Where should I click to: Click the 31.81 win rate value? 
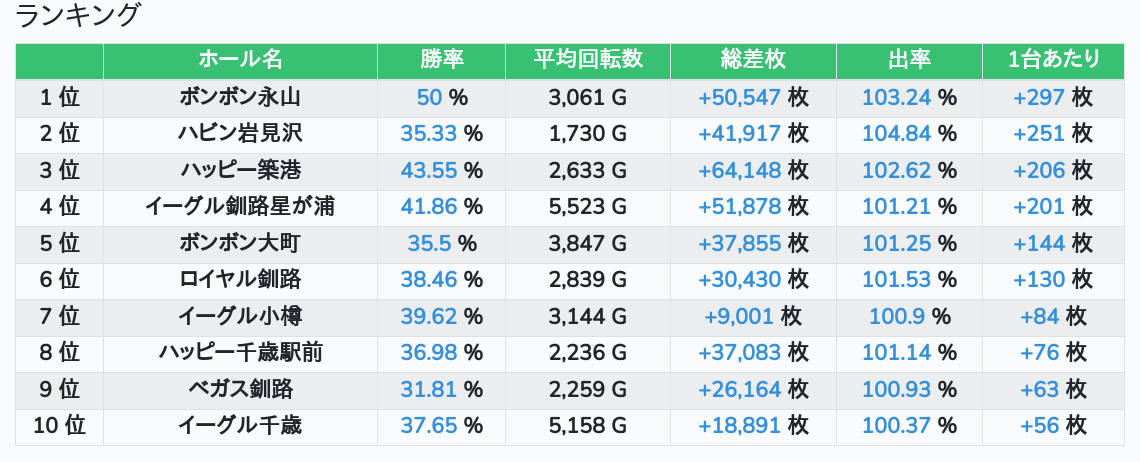coord(428,389)
